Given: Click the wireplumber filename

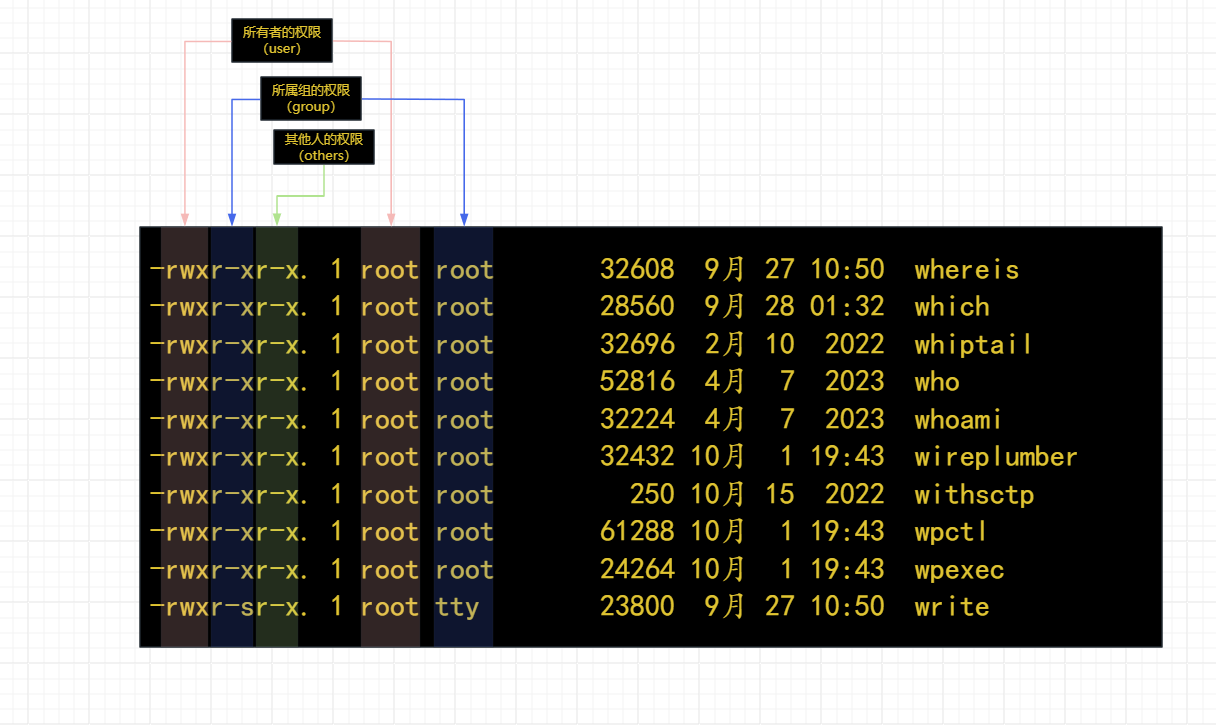Looking at the screenshot, I should pos(995,457).
